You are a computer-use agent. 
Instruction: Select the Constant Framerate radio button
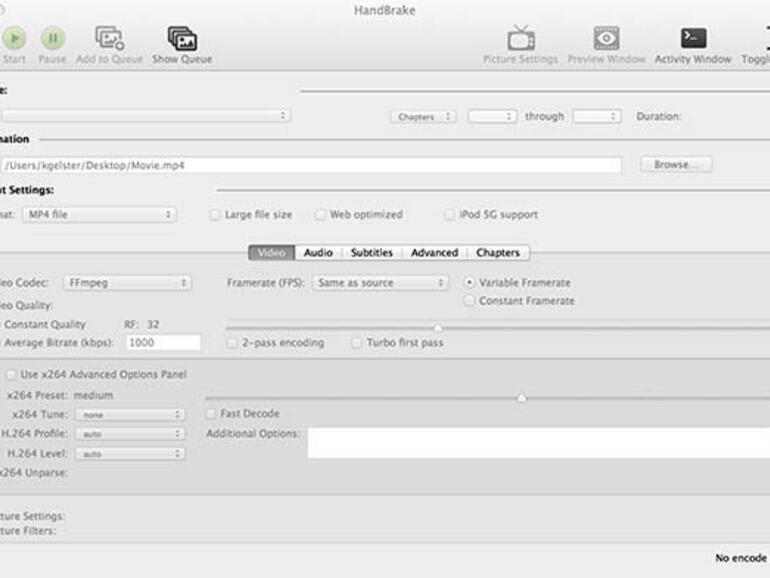tap(469, 301)
